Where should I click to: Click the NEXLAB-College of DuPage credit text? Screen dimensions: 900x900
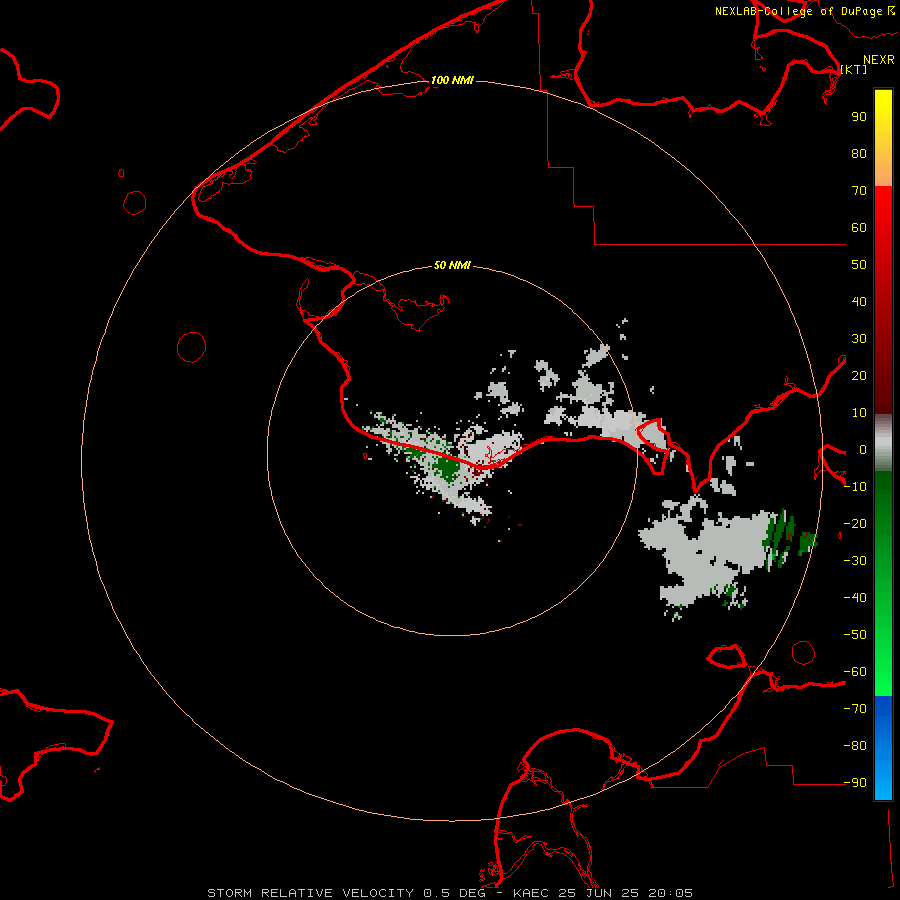(x=798, y=11)
